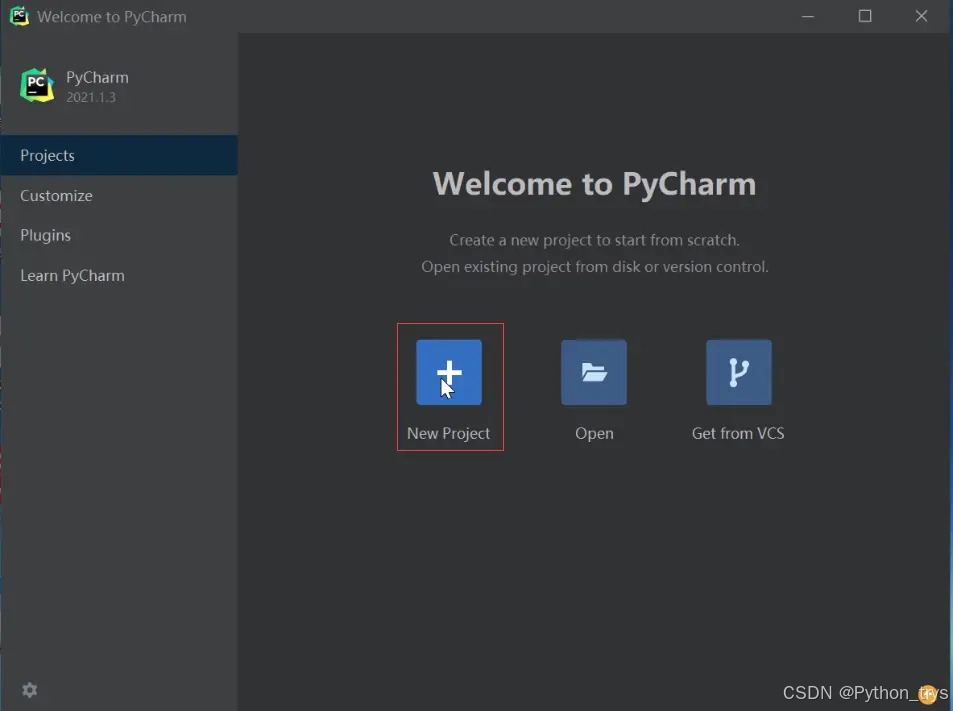Click 'Create a new project to start from scratch.'

(x=594, y=241)
